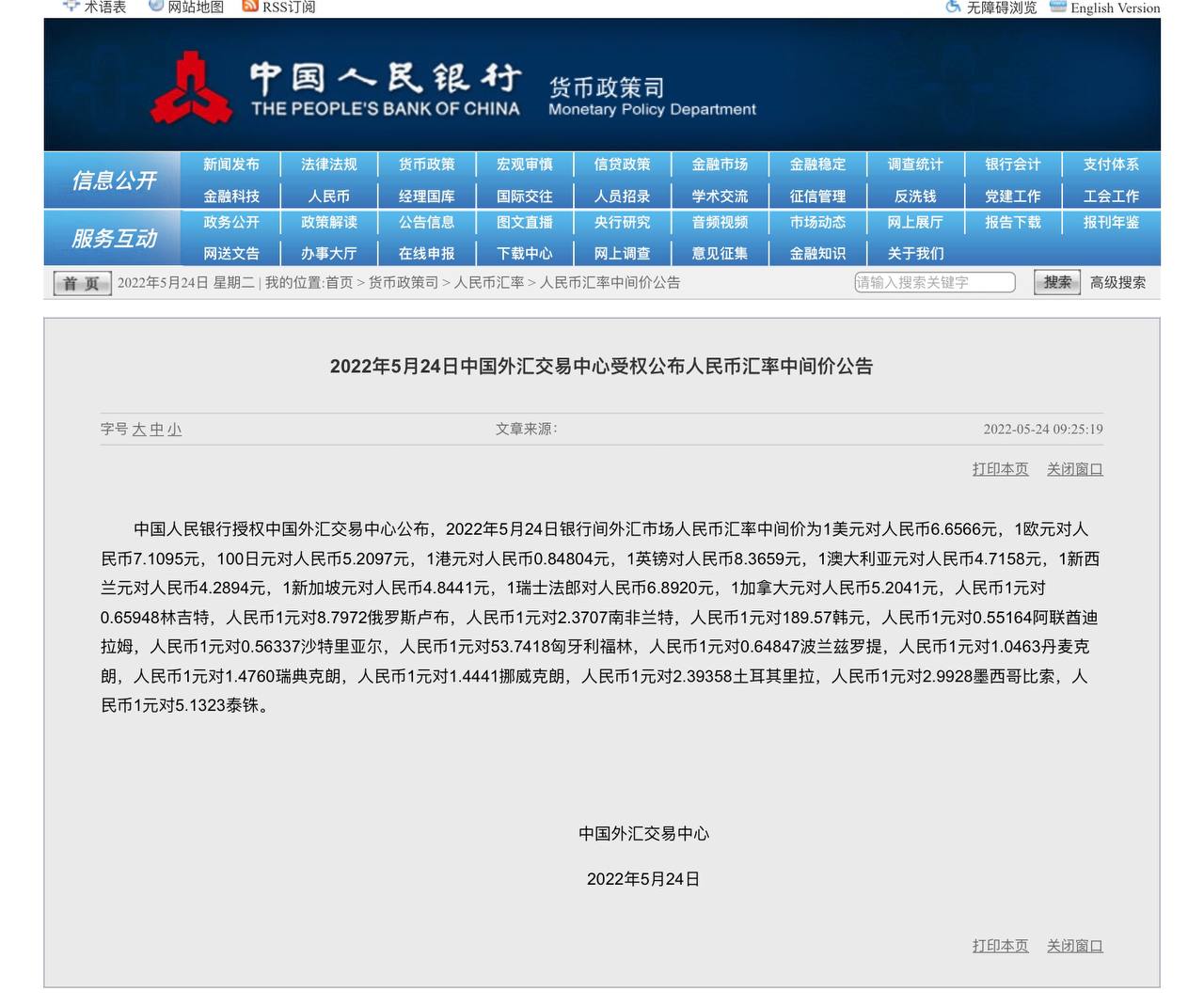Click the 信息公开 section header
Image resolution: width=1204 pixels, height=1006 pixels.
point(113,181)
